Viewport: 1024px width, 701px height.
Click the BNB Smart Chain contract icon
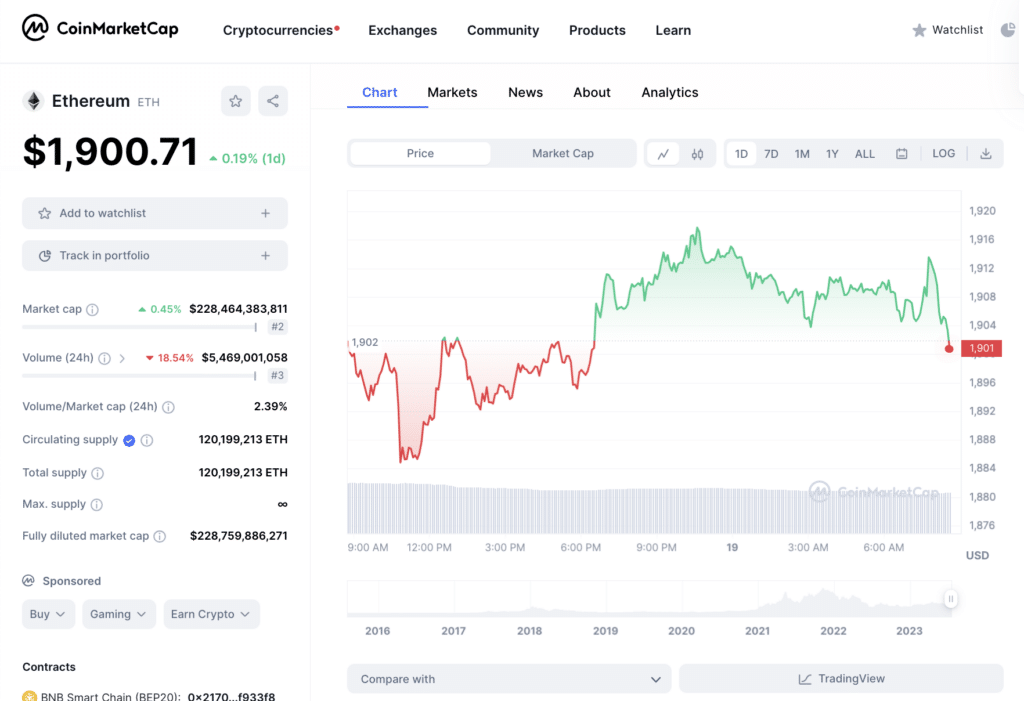pyautogui.click(x=29, y=696)
